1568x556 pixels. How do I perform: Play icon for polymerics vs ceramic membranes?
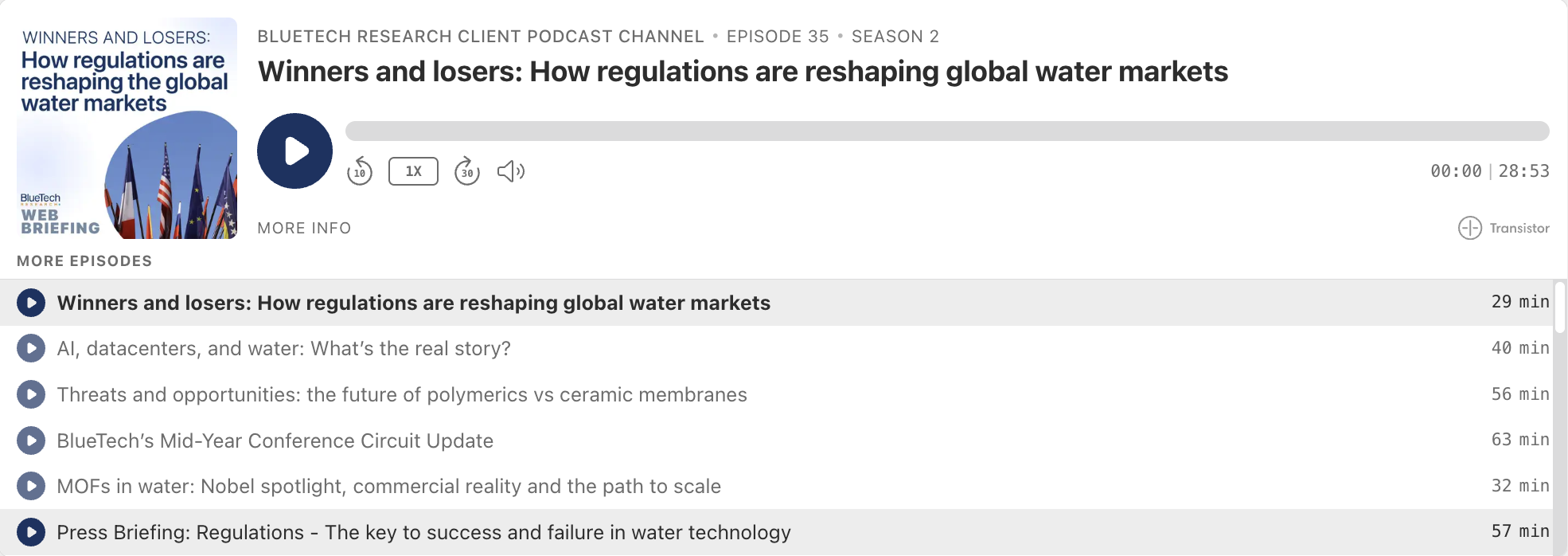coord(31,394)
